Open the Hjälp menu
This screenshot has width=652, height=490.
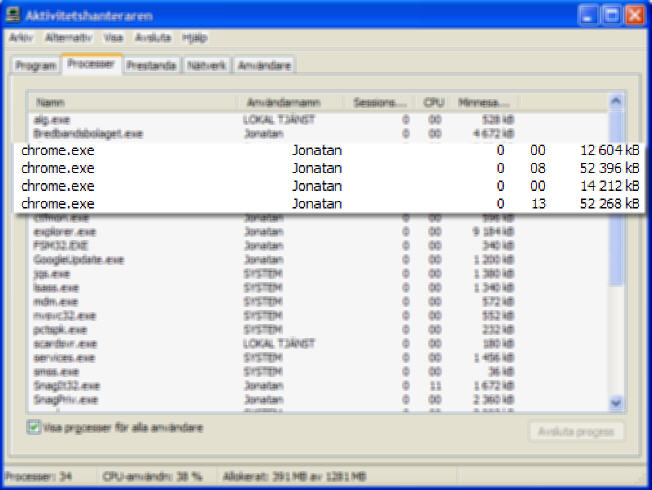(x=194, y=36)
